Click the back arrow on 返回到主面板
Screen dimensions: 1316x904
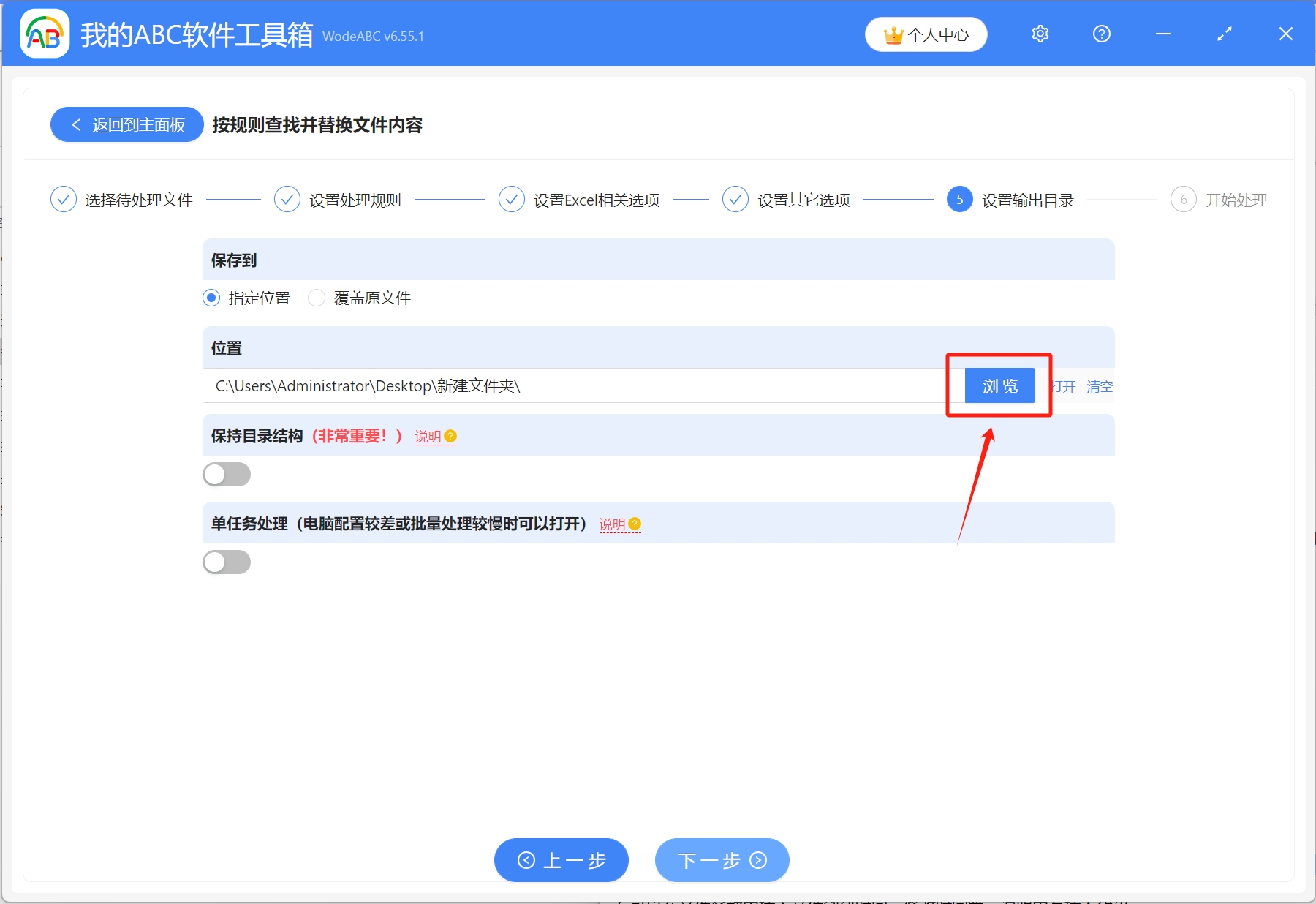[76, 124]
